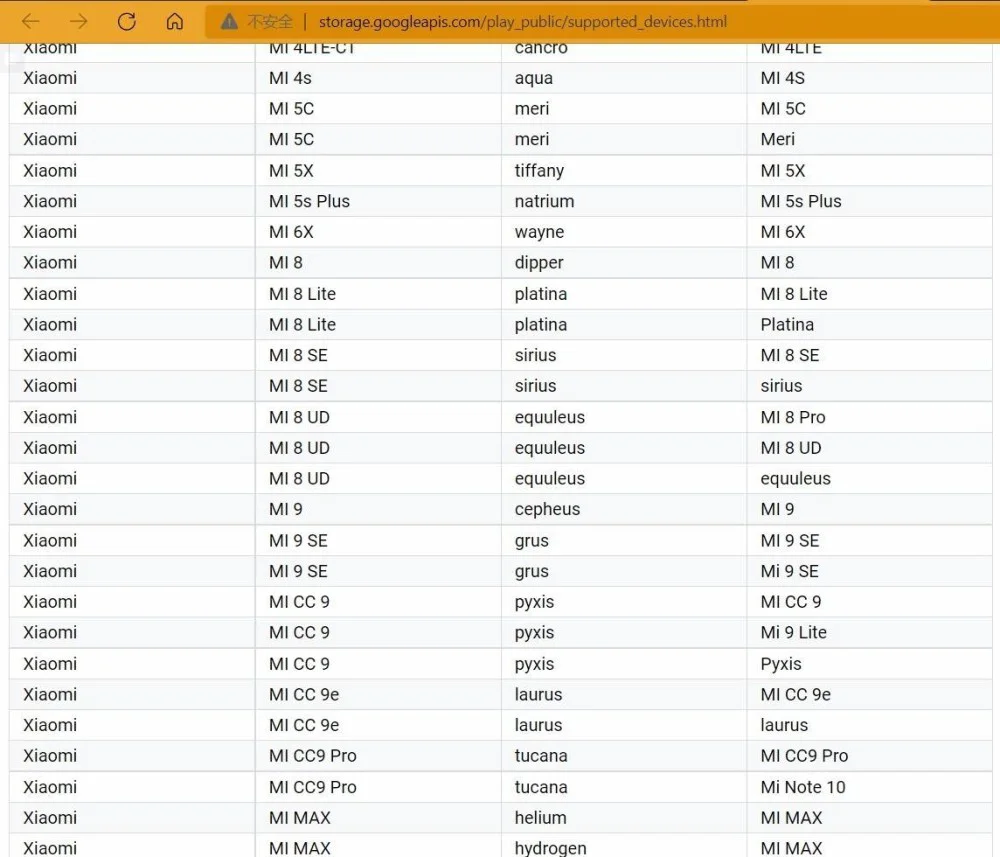This screenshot has height=857, width=1000.
Task: Click the browser back arrow
Action: pyautogui.click(x=31, y=22)
